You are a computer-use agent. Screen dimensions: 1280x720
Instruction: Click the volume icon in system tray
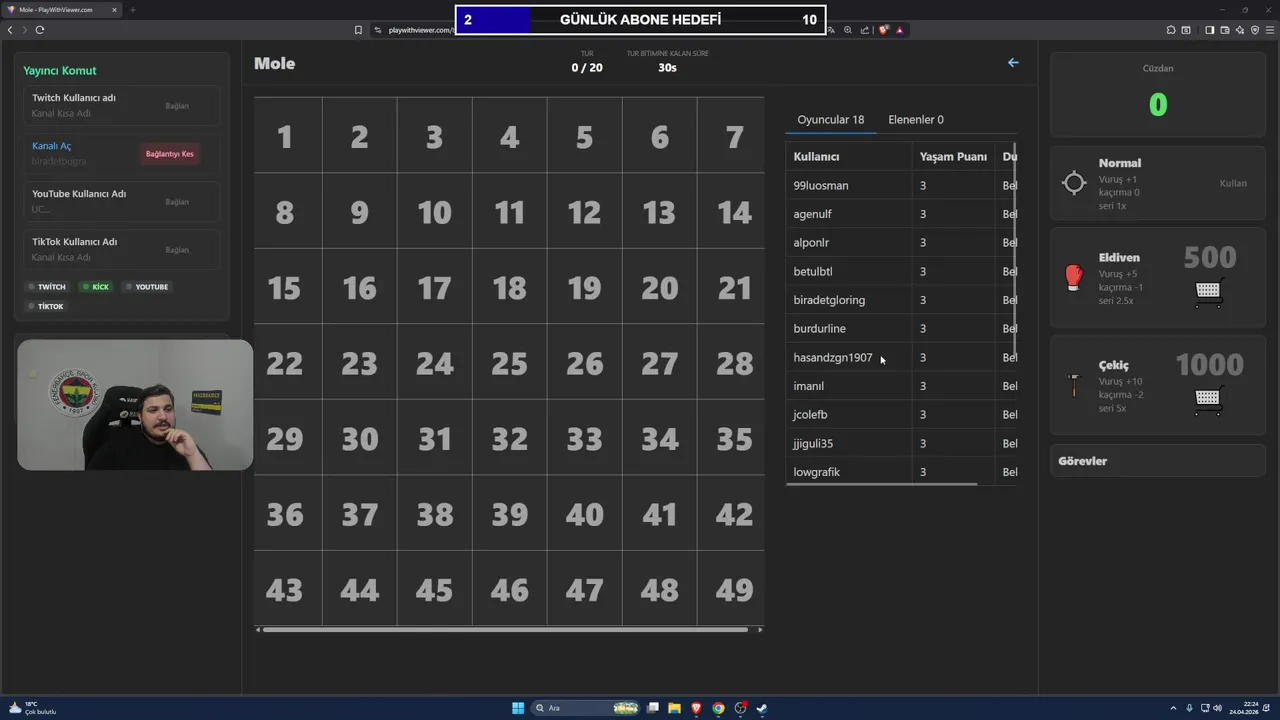click(1217, 708)
